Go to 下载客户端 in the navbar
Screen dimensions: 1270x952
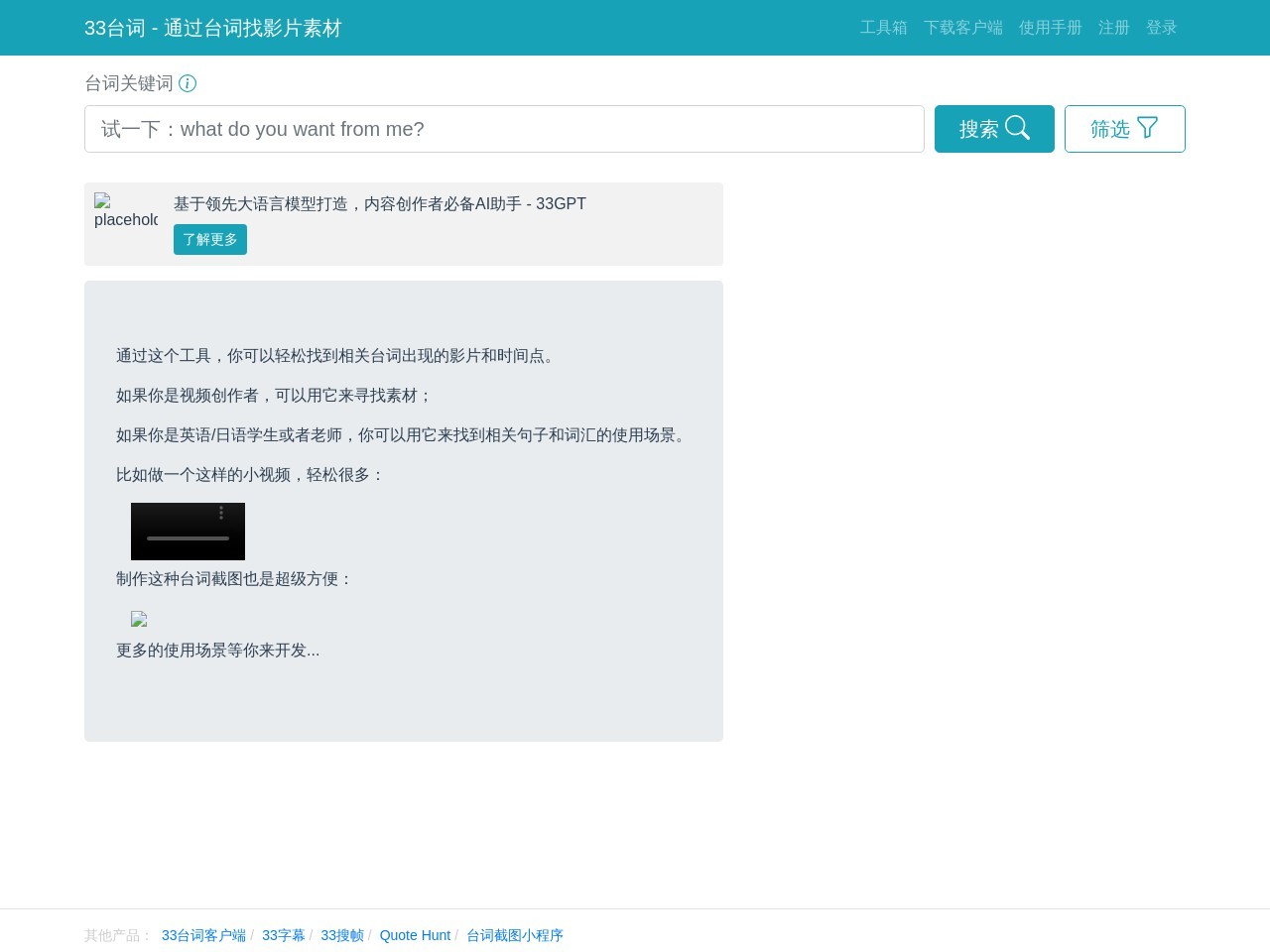962,28
